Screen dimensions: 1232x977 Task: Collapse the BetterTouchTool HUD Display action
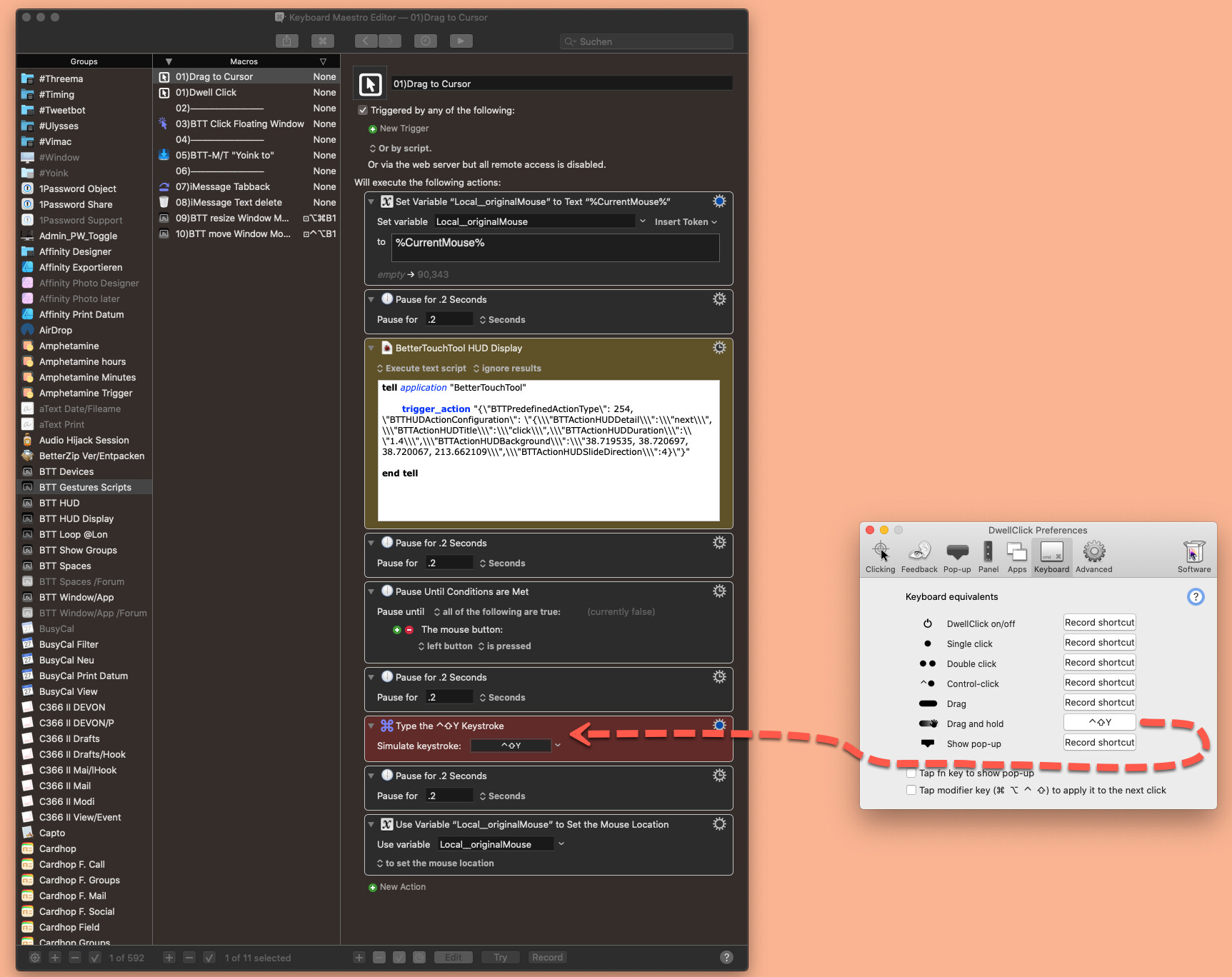[x=371, y=349]
